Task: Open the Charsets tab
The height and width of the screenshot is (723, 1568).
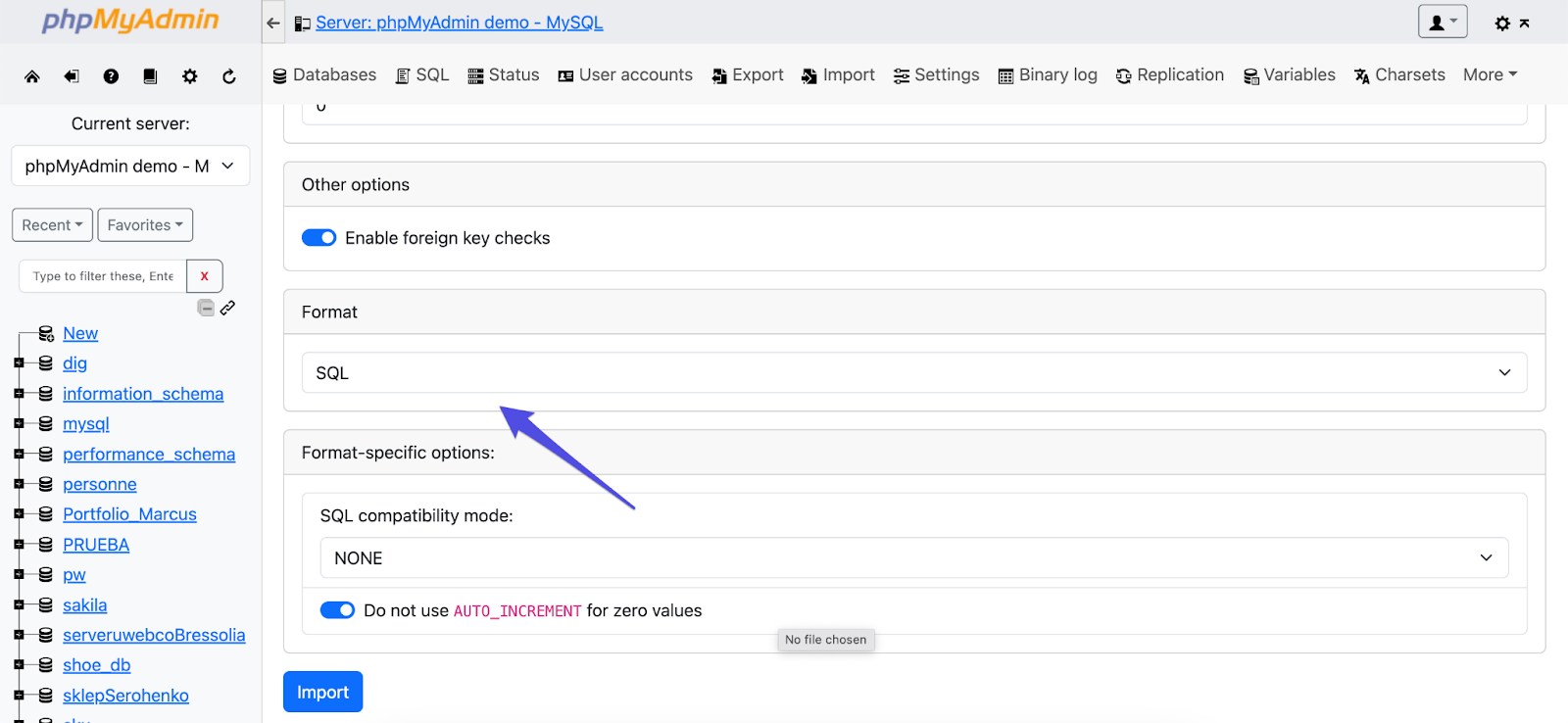Action: click(x=1399, y=74)
